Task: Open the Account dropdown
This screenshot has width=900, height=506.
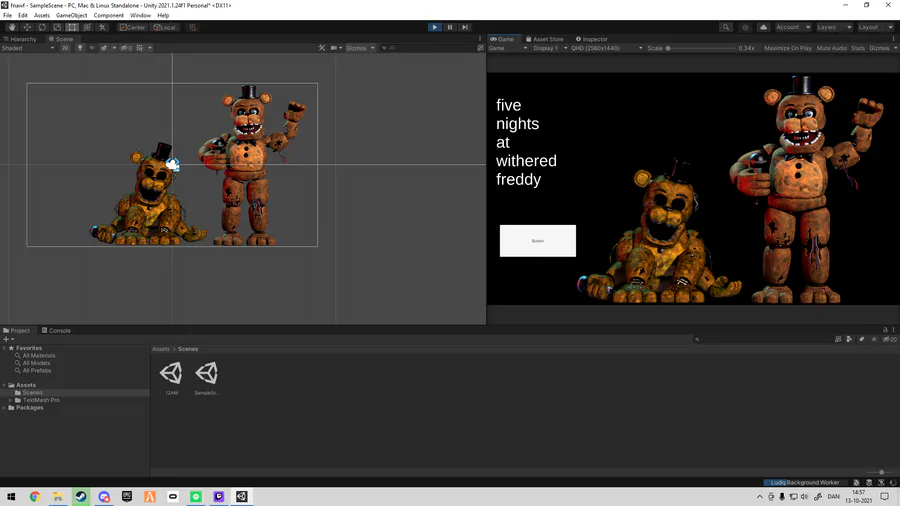Action: [x=793, y=27]
